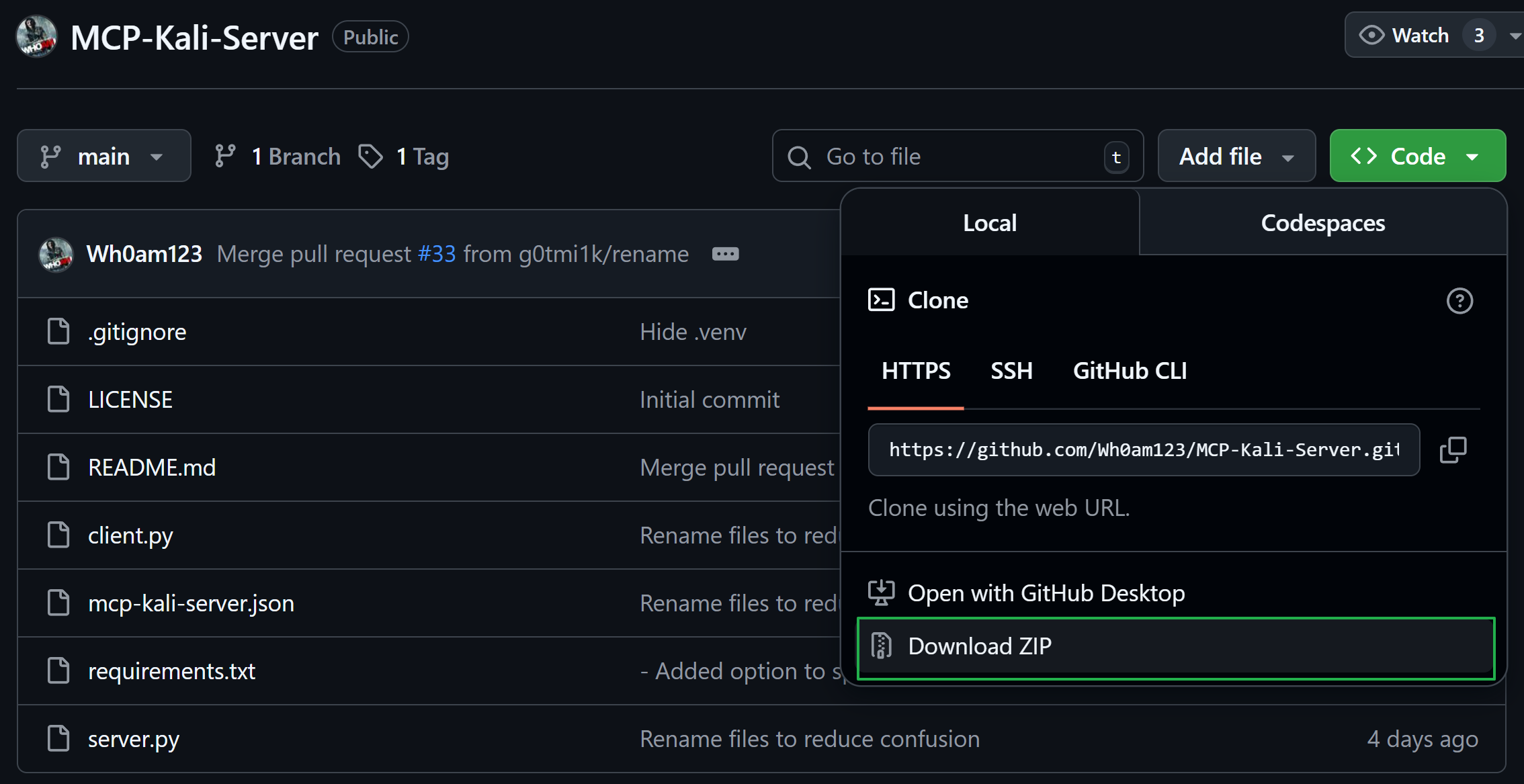Click Open with GitHub Desktop
The height and width of the screenshot is (784, 1524).
click(x=1046, y=593)
